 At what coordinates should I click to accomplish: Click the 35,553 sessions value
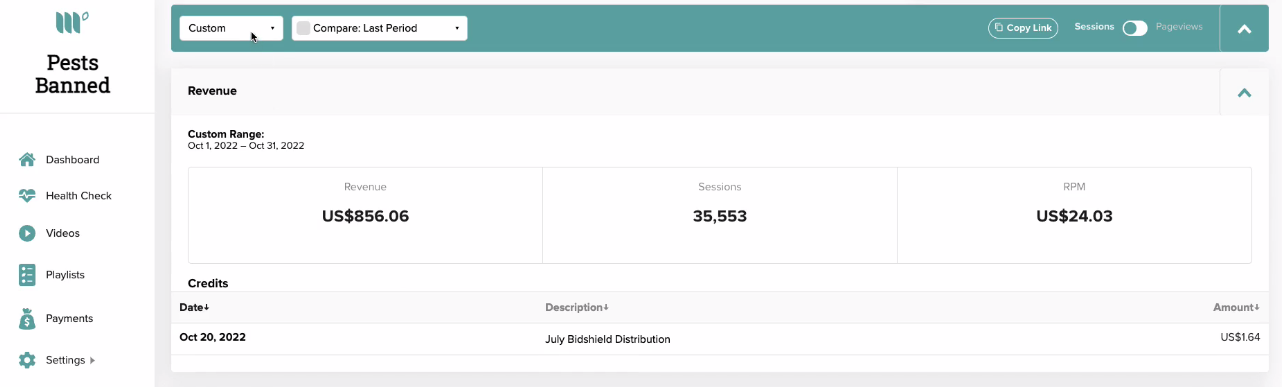pos(720,216)
